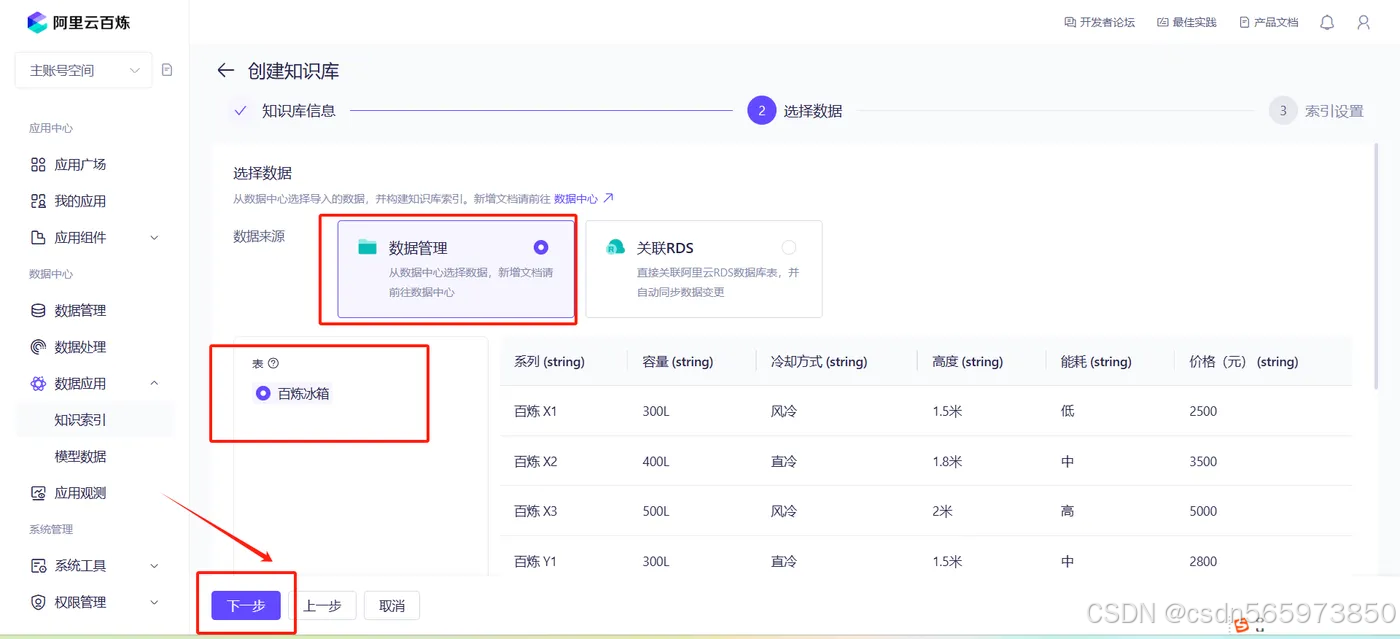Click the 上一步 previous button
1400x639 pixels.
pos(322,605)
